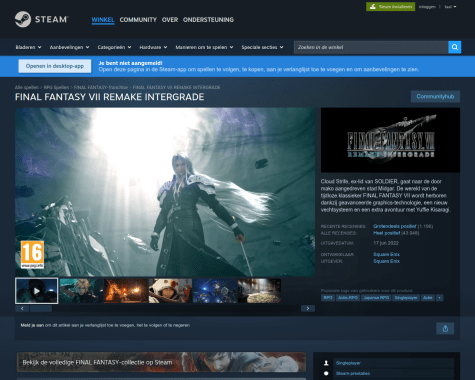475x380 pixels.
Task: Expand the Hardware menu
Action: coord(153,47)
